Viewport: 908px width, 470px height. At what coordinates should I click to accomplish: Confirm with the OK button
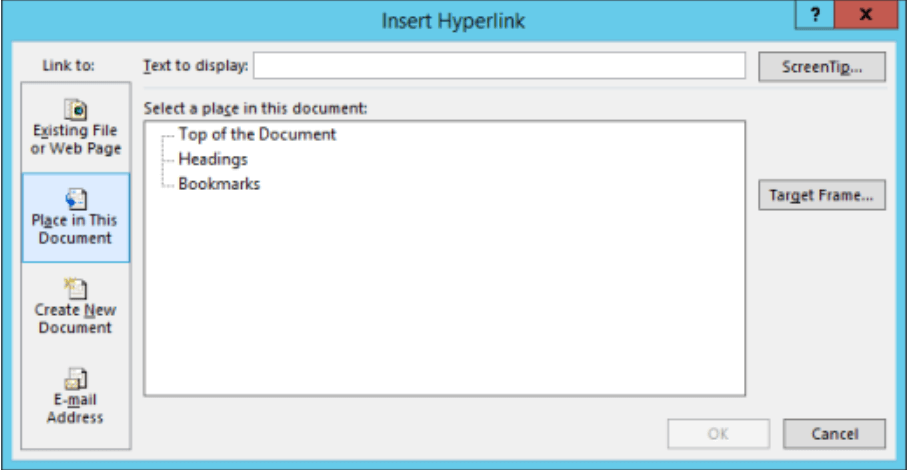click(718, 434)
